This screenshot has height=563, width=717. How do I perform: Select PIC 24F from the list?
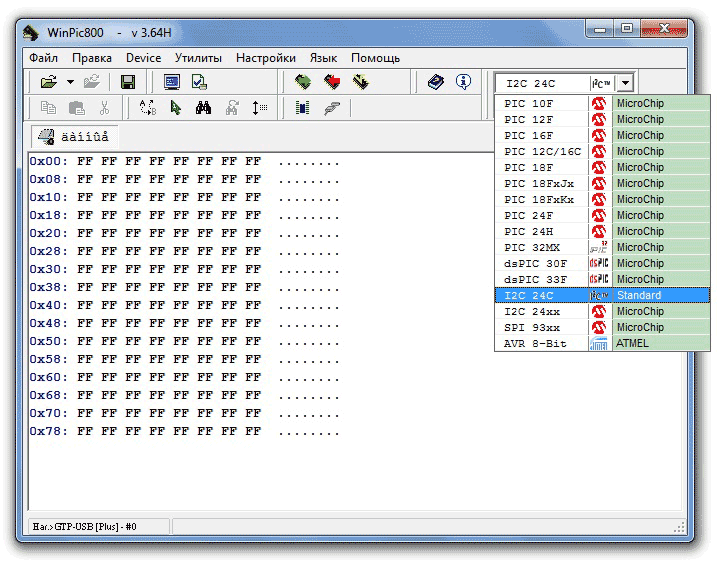tap(602, 215)
